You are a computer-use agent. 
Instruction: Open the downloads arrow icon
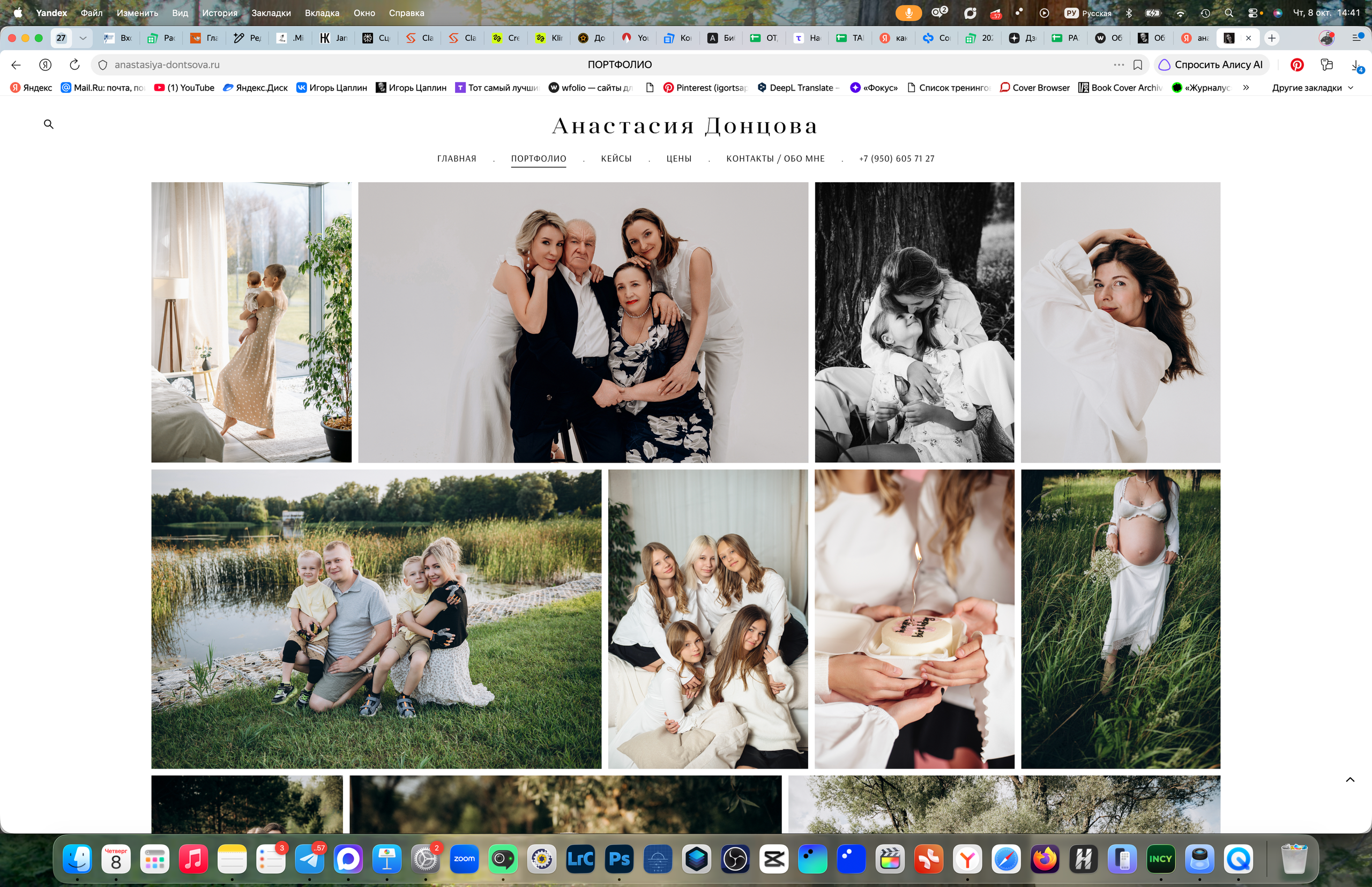tap(1356, 65)
